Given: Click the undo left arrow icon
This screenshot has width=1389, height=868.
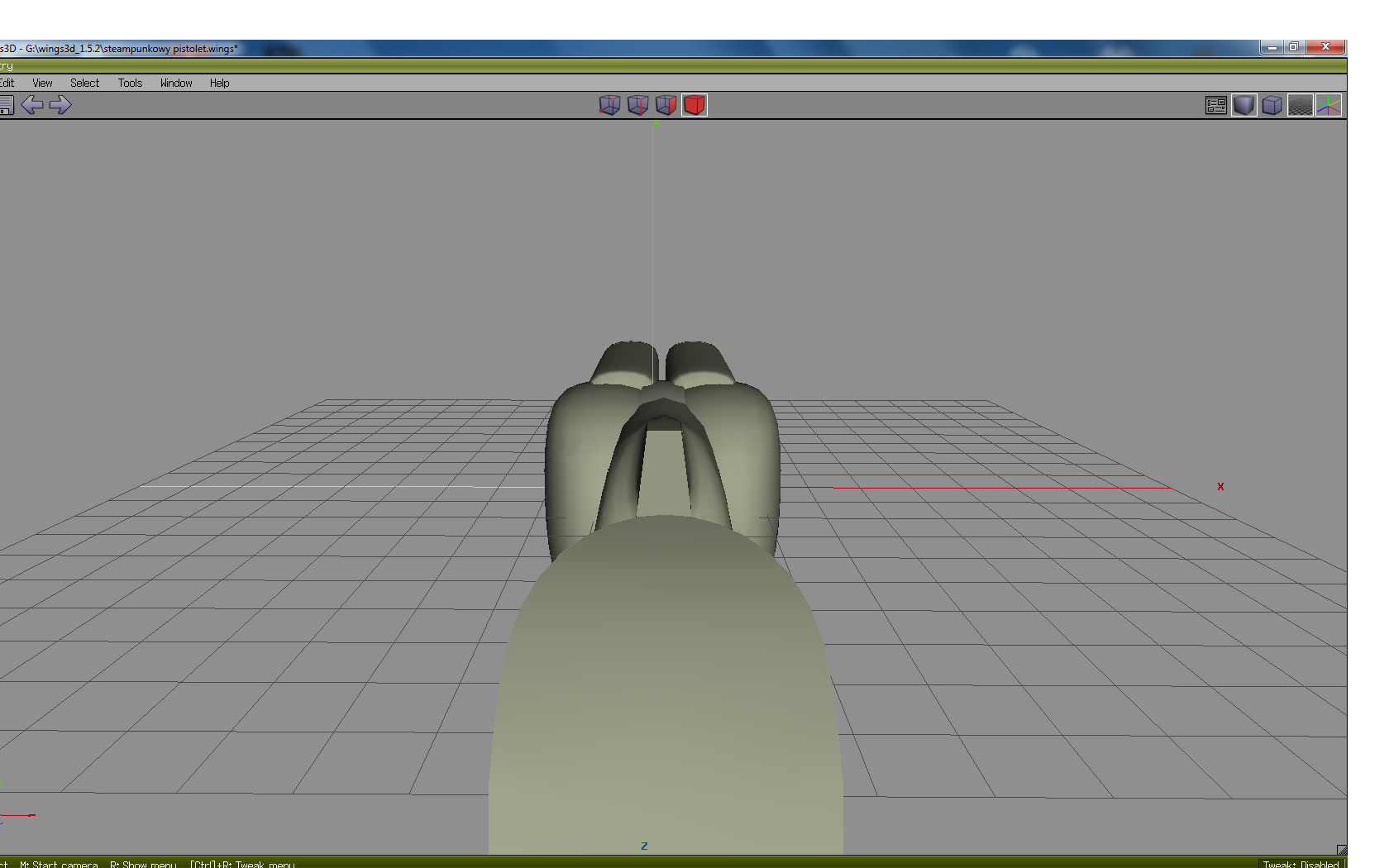Looking at the screenshot, I should coord(32,105).
